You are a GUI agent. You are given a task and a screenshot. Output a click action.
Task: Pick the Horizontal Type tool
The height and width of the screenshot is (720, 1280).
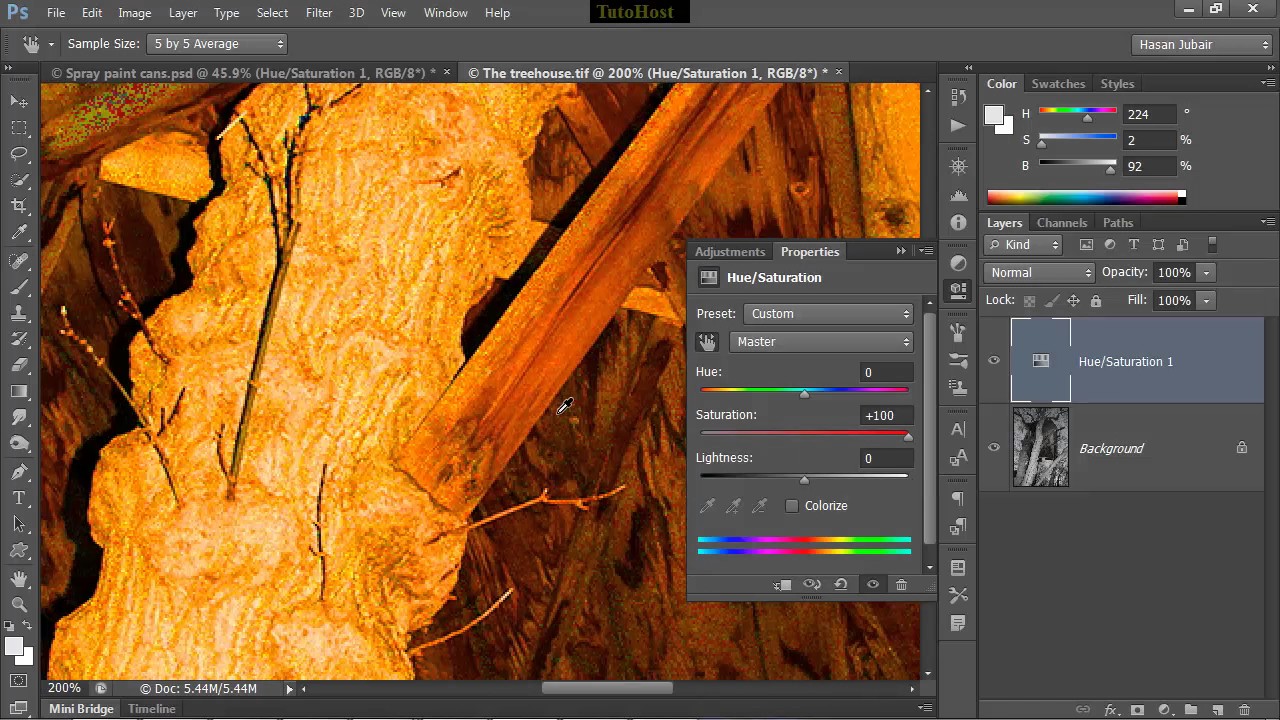[x=19, y=498]
